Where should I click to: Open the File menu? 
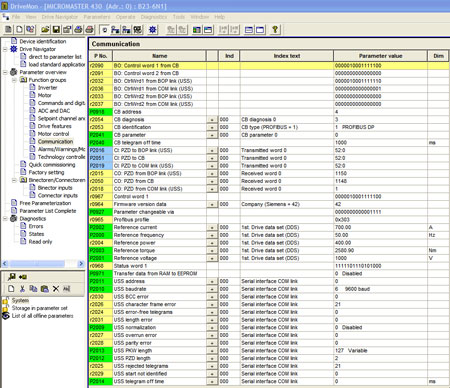click(16, 17)
